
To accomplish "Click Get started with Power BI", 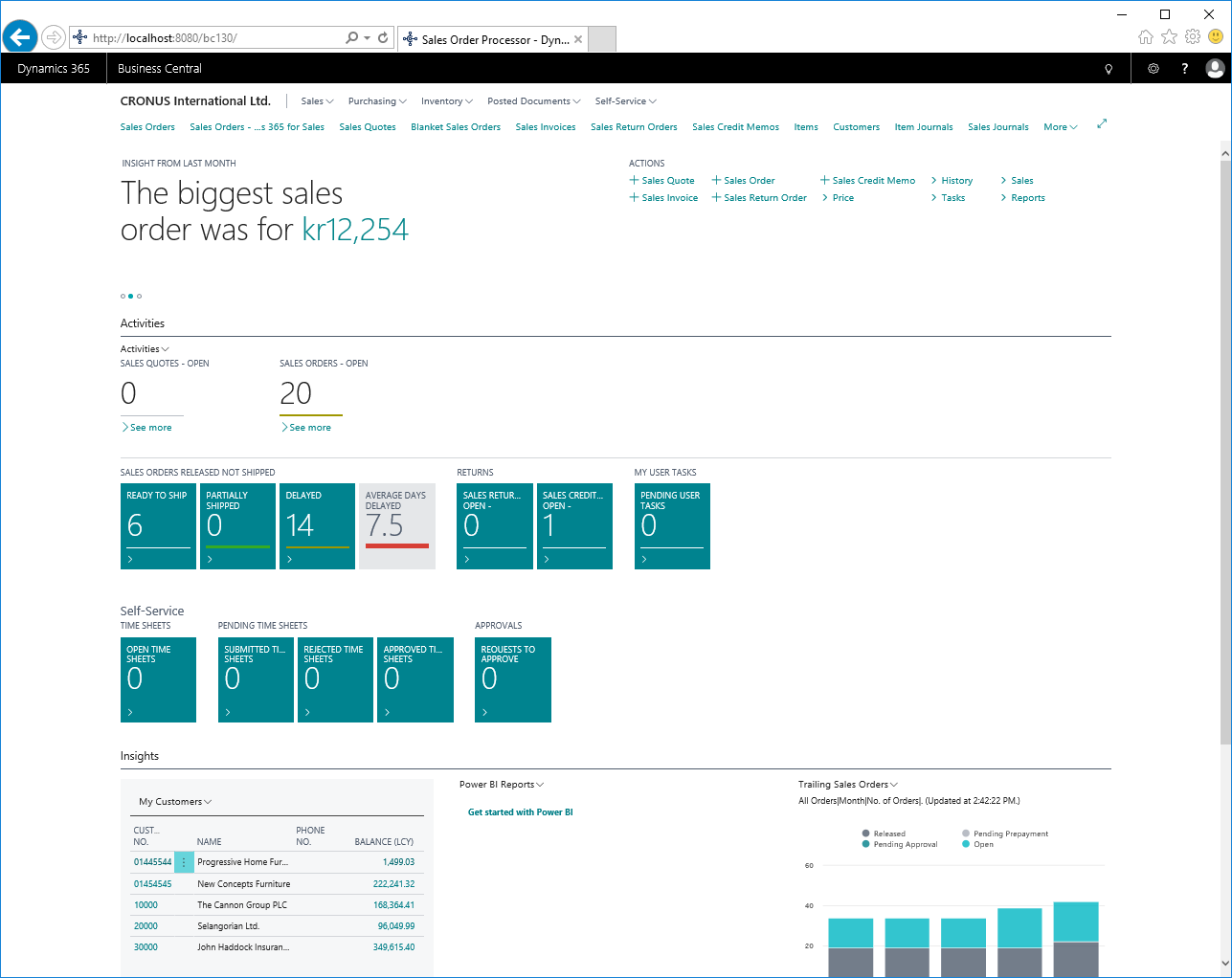I will [x=521, y=812].
